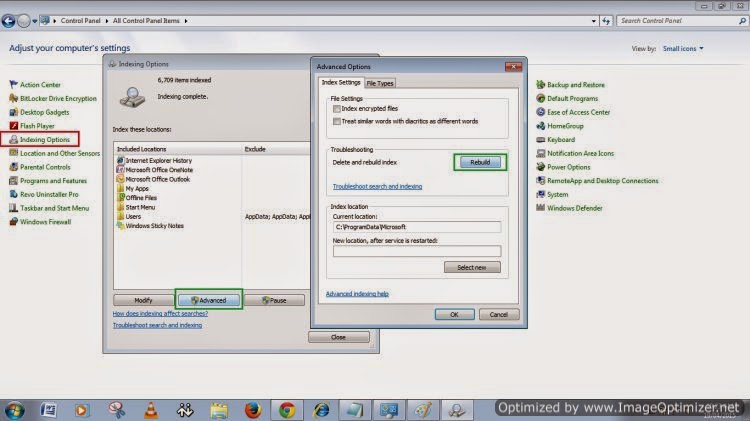Screen dimensions: 750x421
Task: Expand the arrow after the Control Panel breadcrumb
Action: point(106,21)
